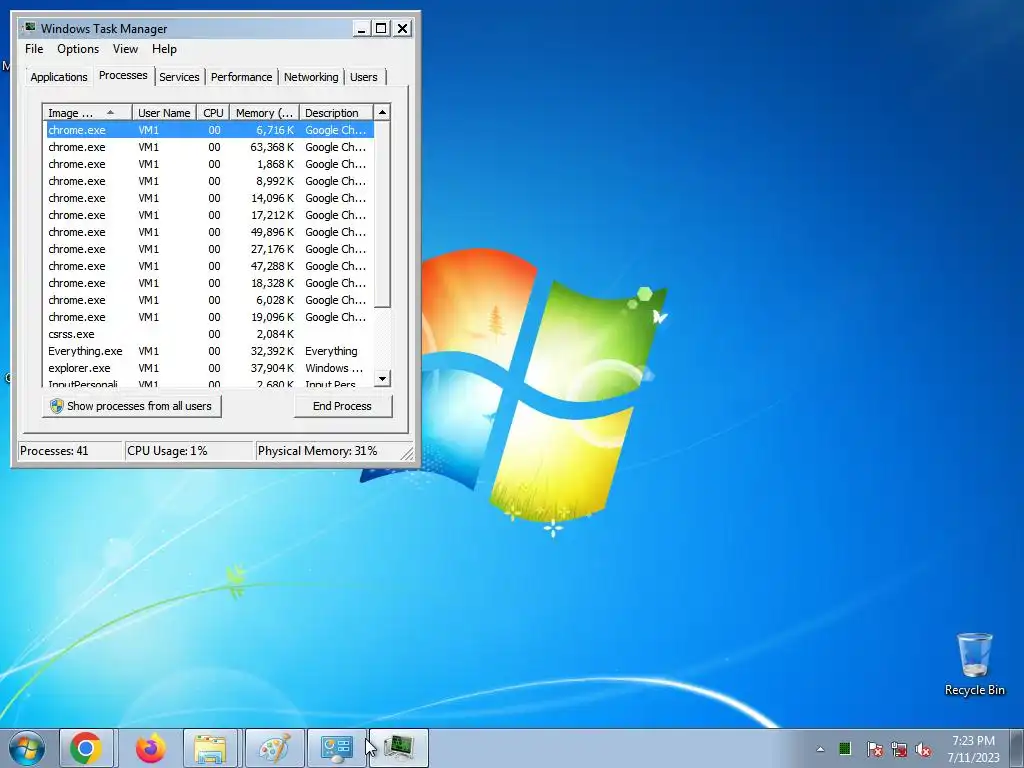Click green Task Manager tray icon
The height and width of the screenshot is (768, 1024).
(x=845, y=748)
